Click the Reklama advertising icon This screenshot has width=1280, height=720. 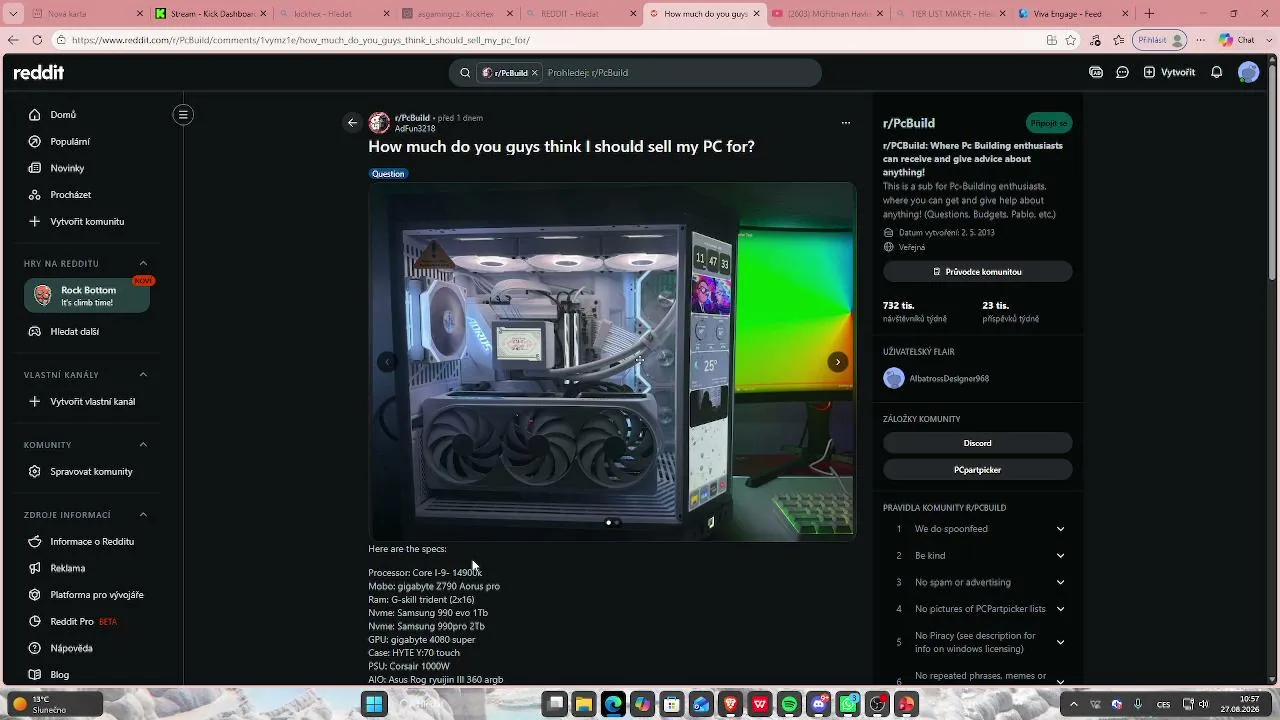(35, 568)
